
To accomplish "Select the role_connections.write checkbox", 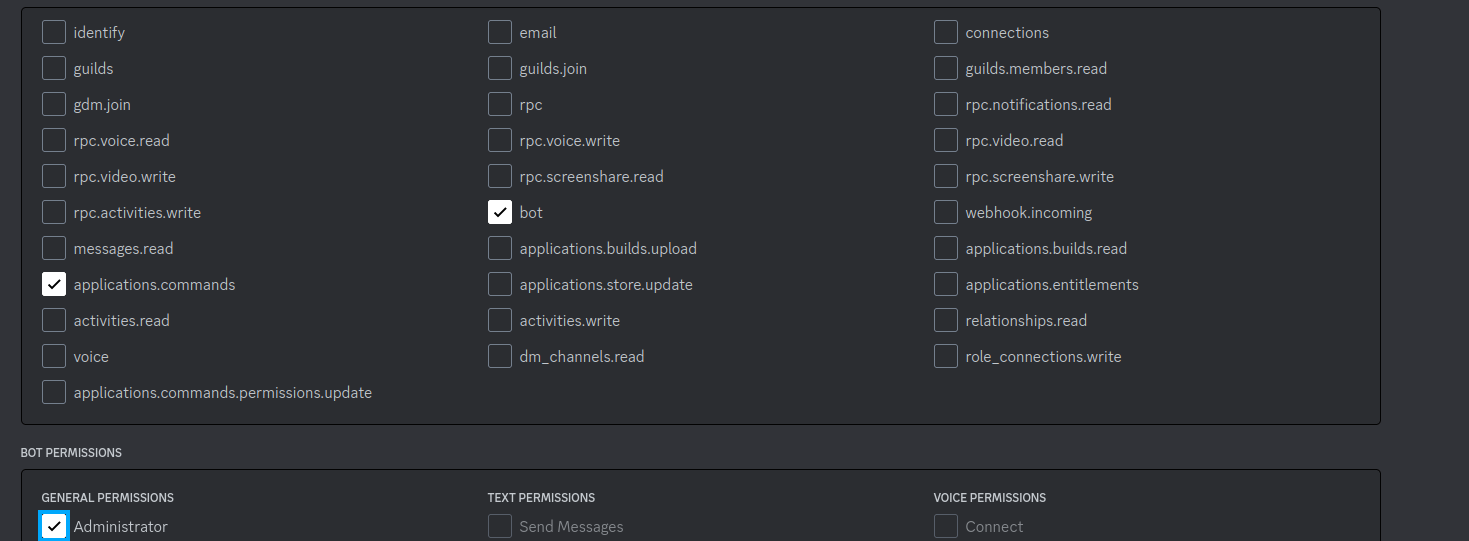I will (x=946, y=357).
